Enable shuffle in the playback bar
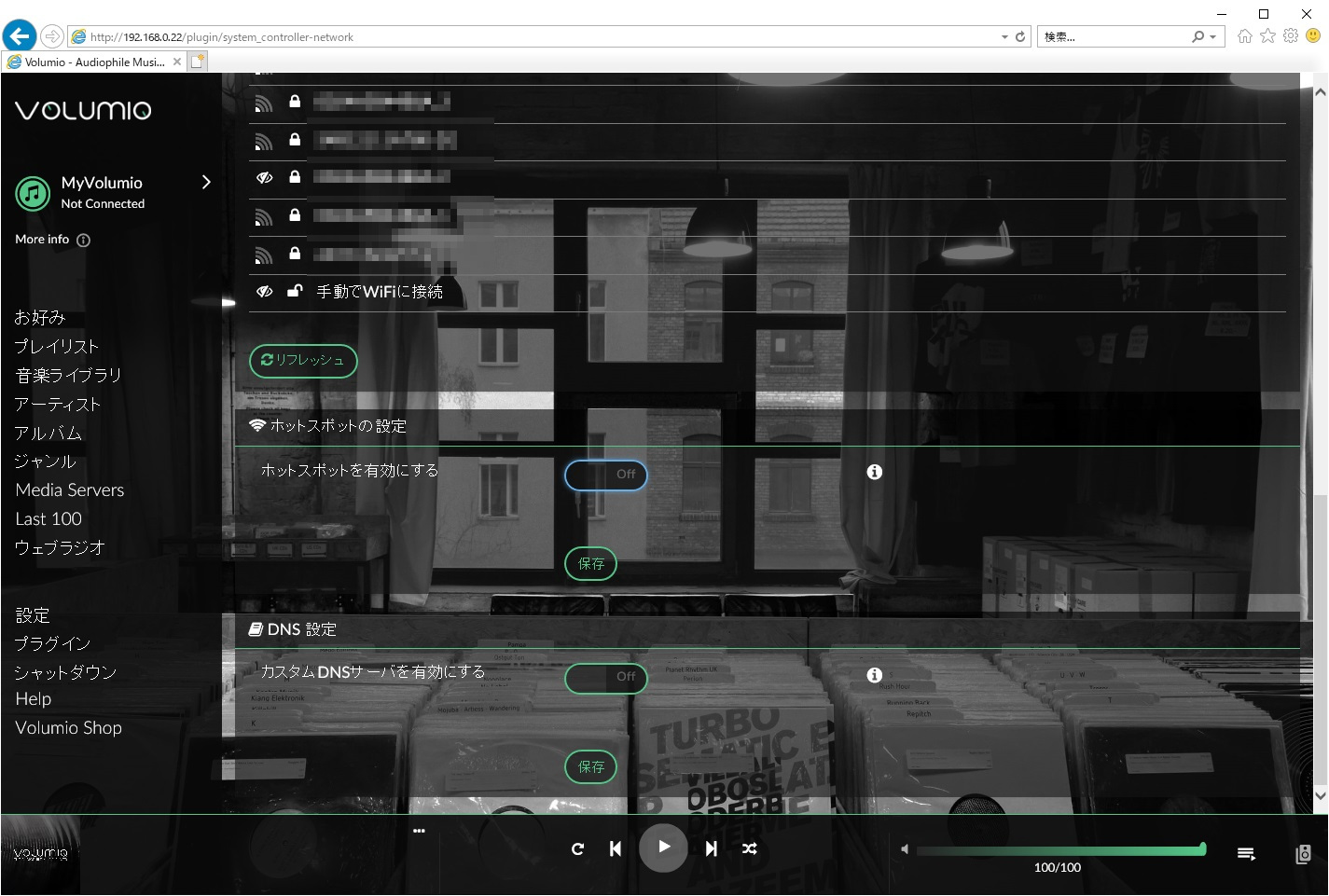The height and width of the screenshot is (896, 1329). [749, 848]
